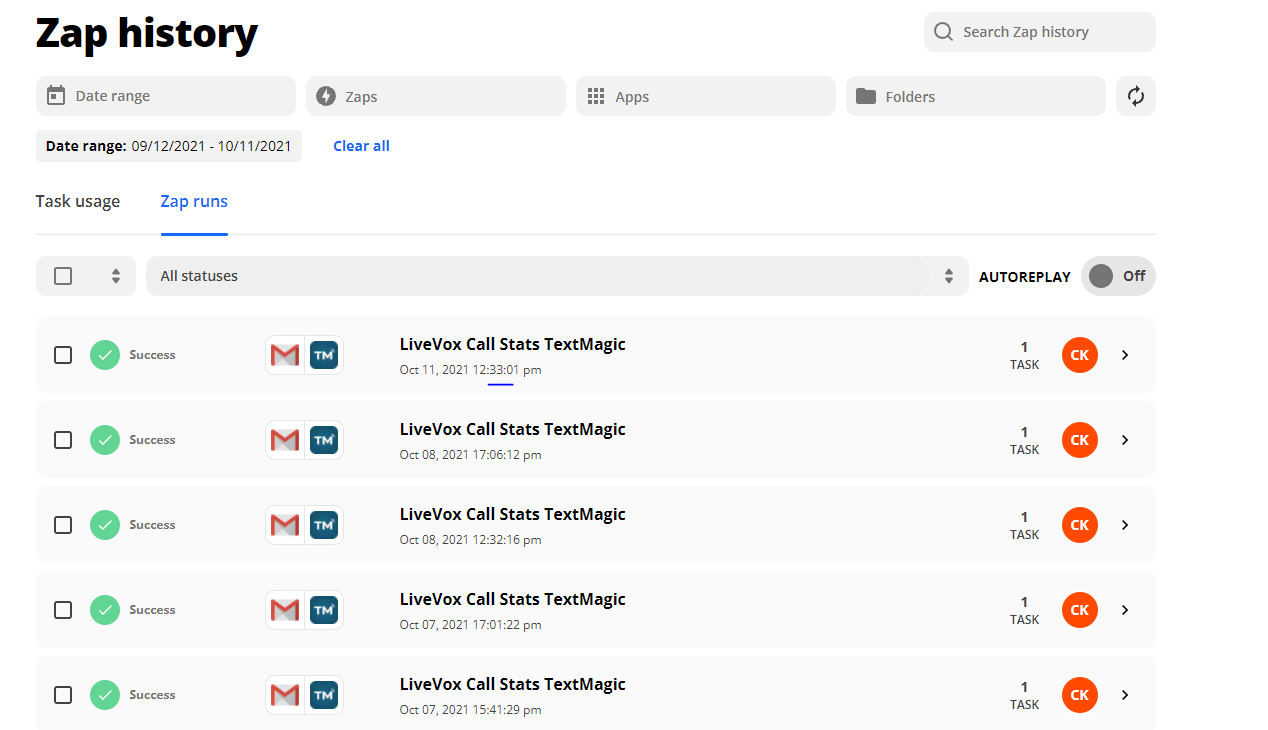This screenshot has width=1268, height=730.
Task: Click the grid Apps icon
Action: coord(596,96)
